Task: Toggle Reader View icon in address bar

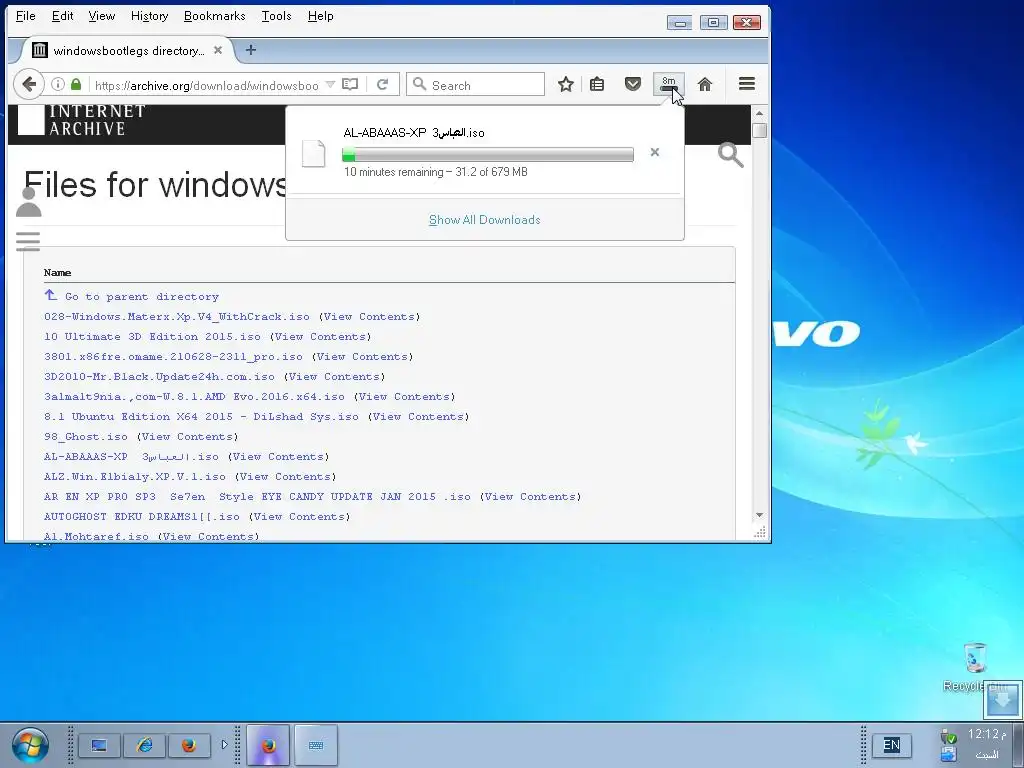Action: 350,85
